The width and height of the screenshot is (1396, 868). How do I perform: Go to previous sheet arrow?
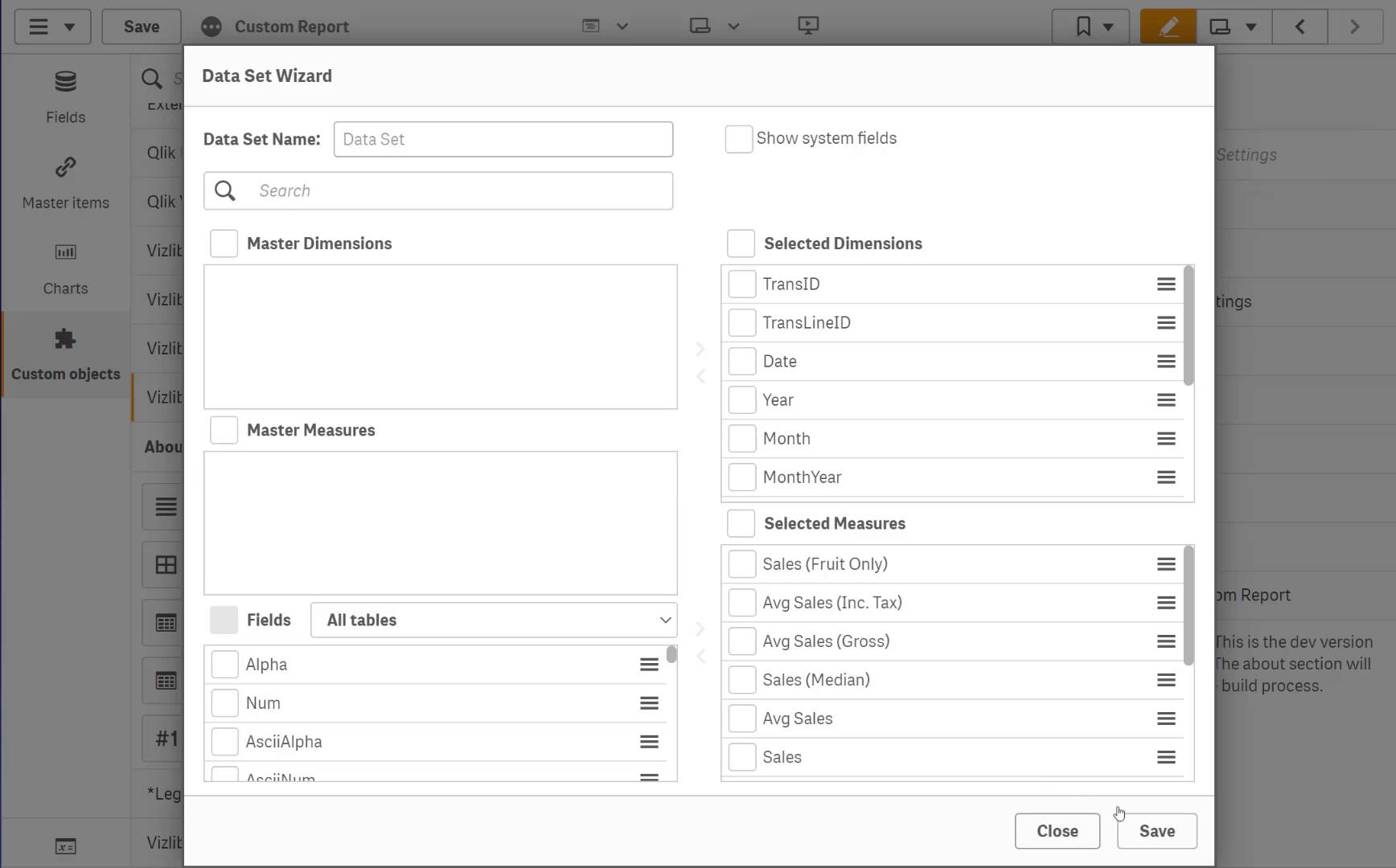1300,27
